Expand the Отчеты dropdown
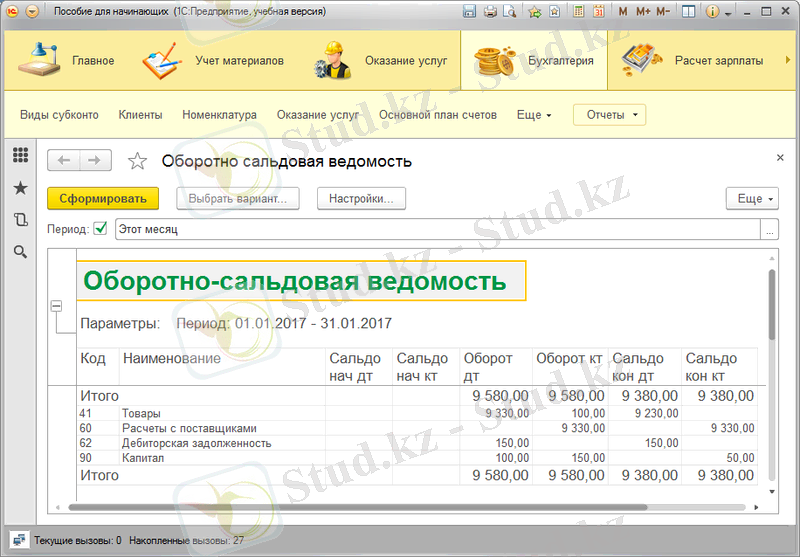The height and width of the screenshot is (557, 800). coord(609,115)
